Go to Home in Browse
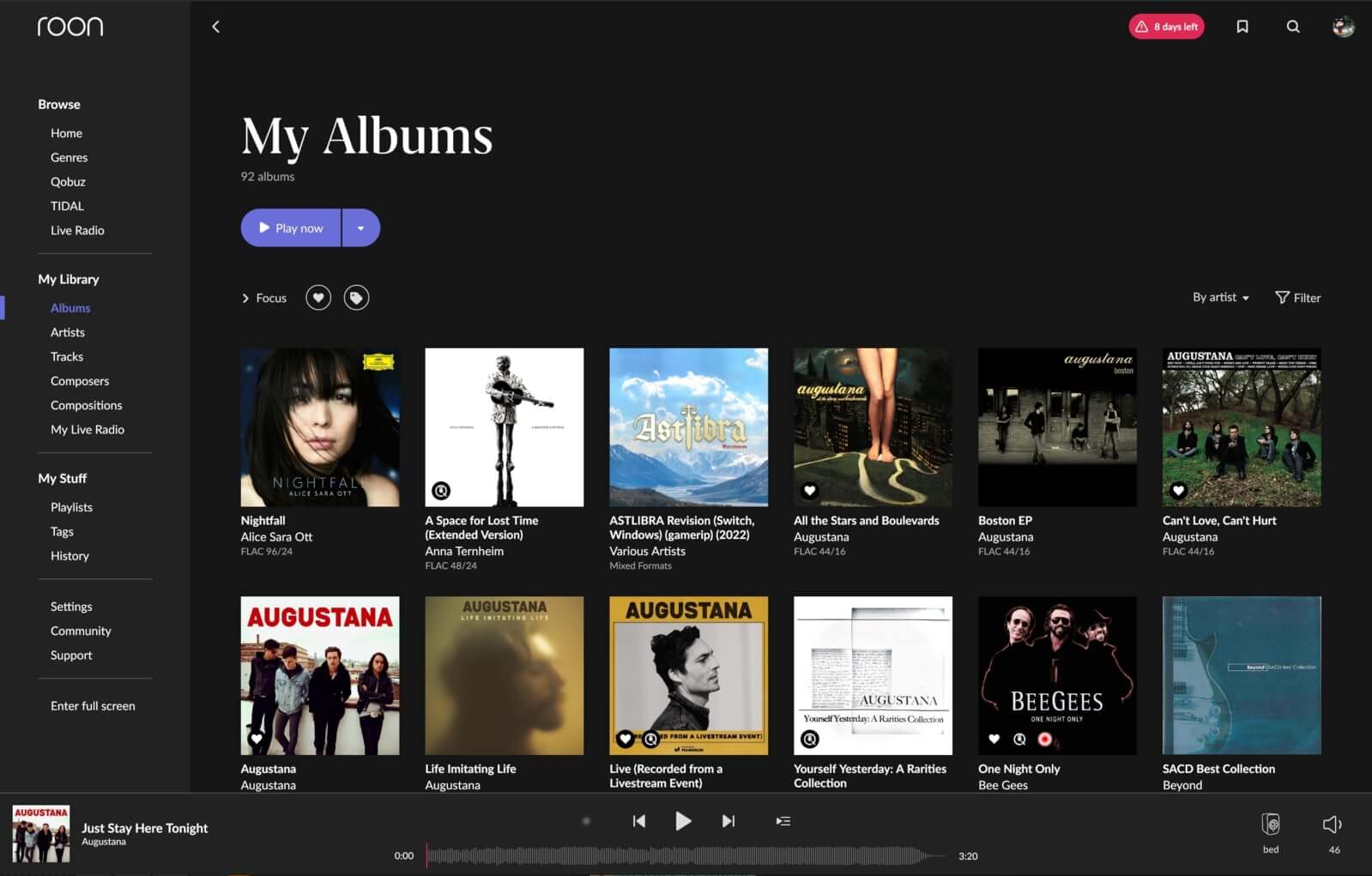The image size is (1372, 876). 66,133
